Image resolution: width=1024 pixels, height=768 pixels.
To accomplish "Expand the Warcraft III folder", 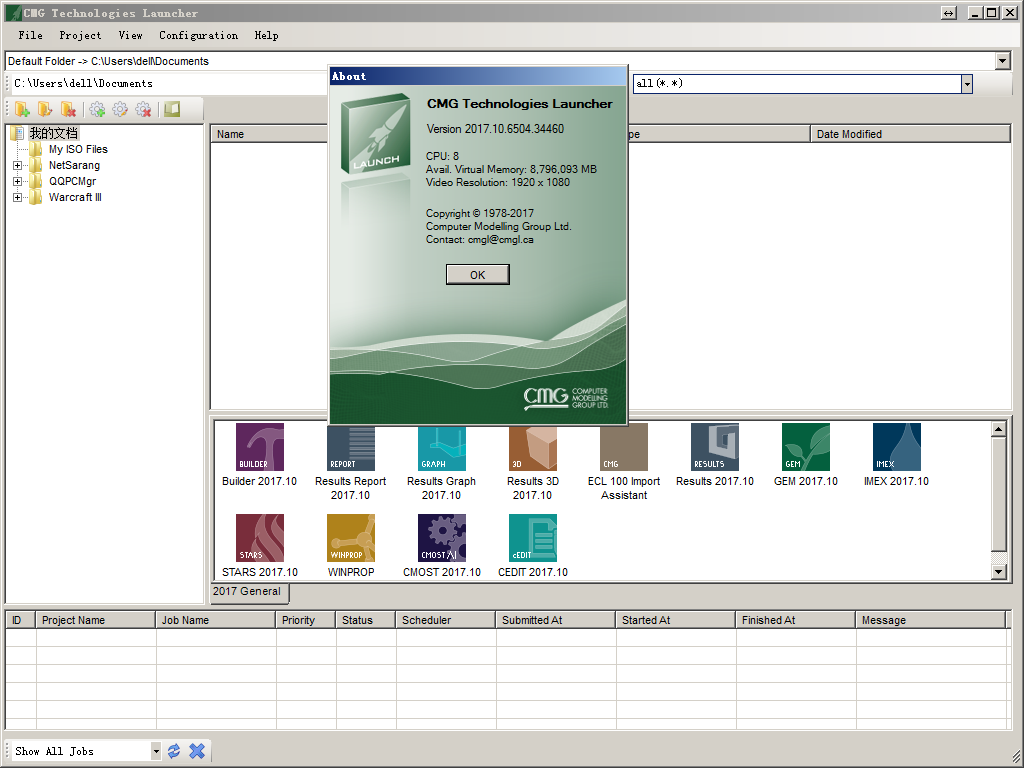I will tap(18, 197).
